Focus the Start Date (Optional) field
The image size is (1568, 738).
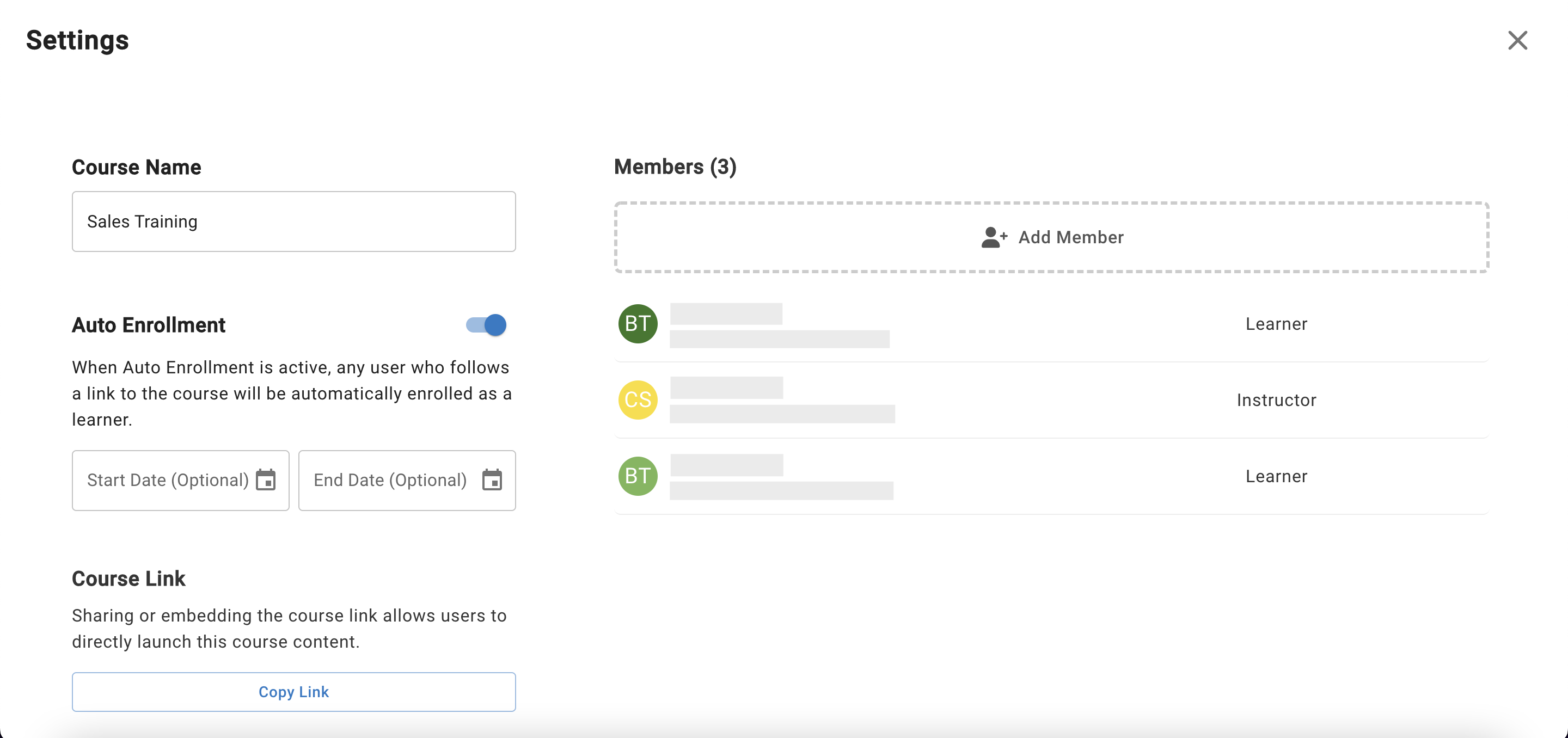tap(167, 480)
